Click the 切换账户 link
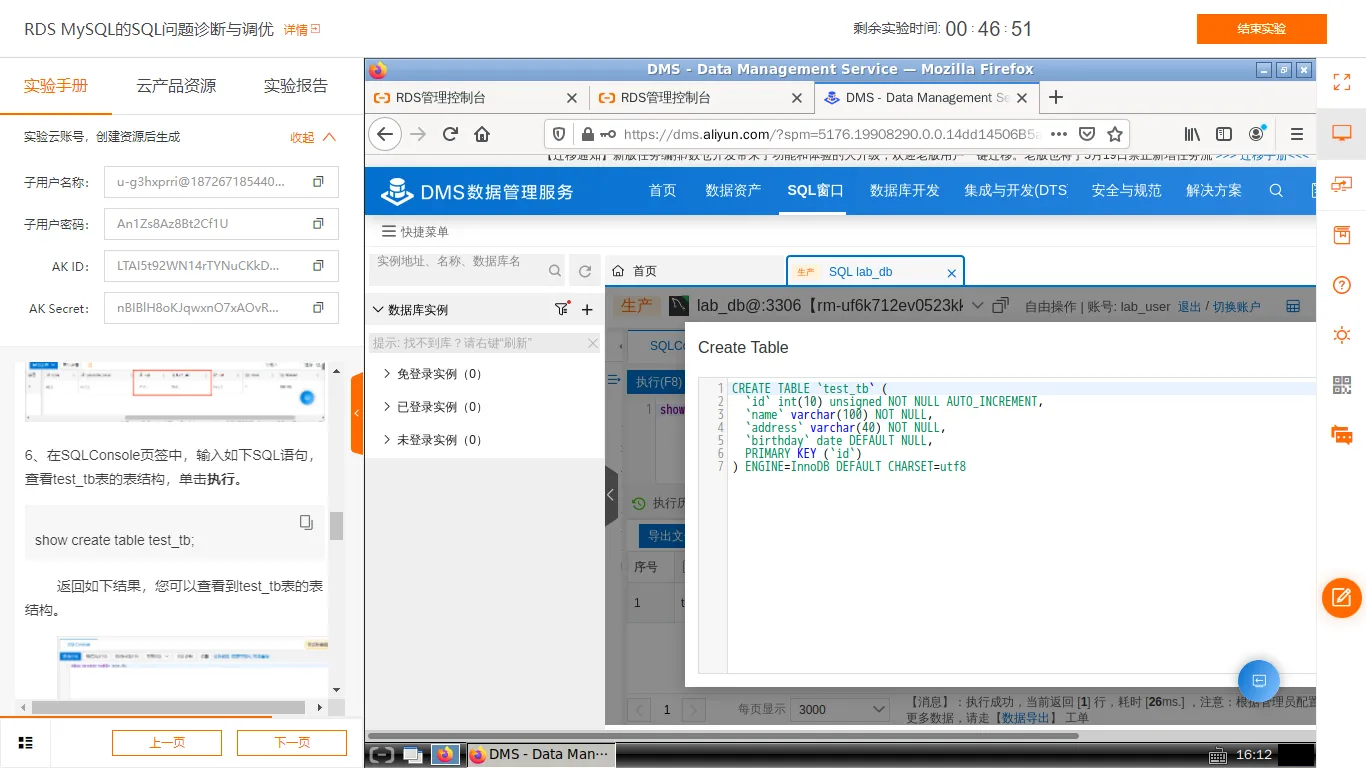 1236,306
